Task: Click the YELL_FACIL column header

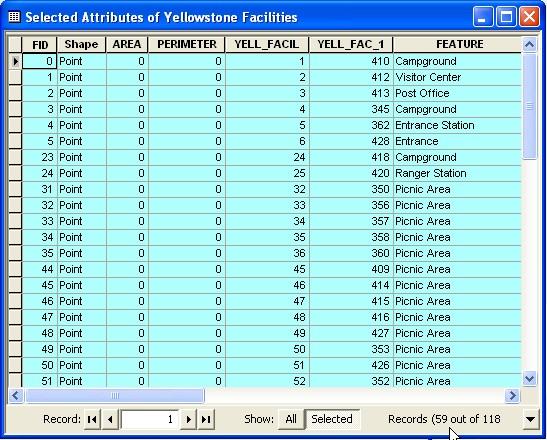Action: tap(267, 44)
